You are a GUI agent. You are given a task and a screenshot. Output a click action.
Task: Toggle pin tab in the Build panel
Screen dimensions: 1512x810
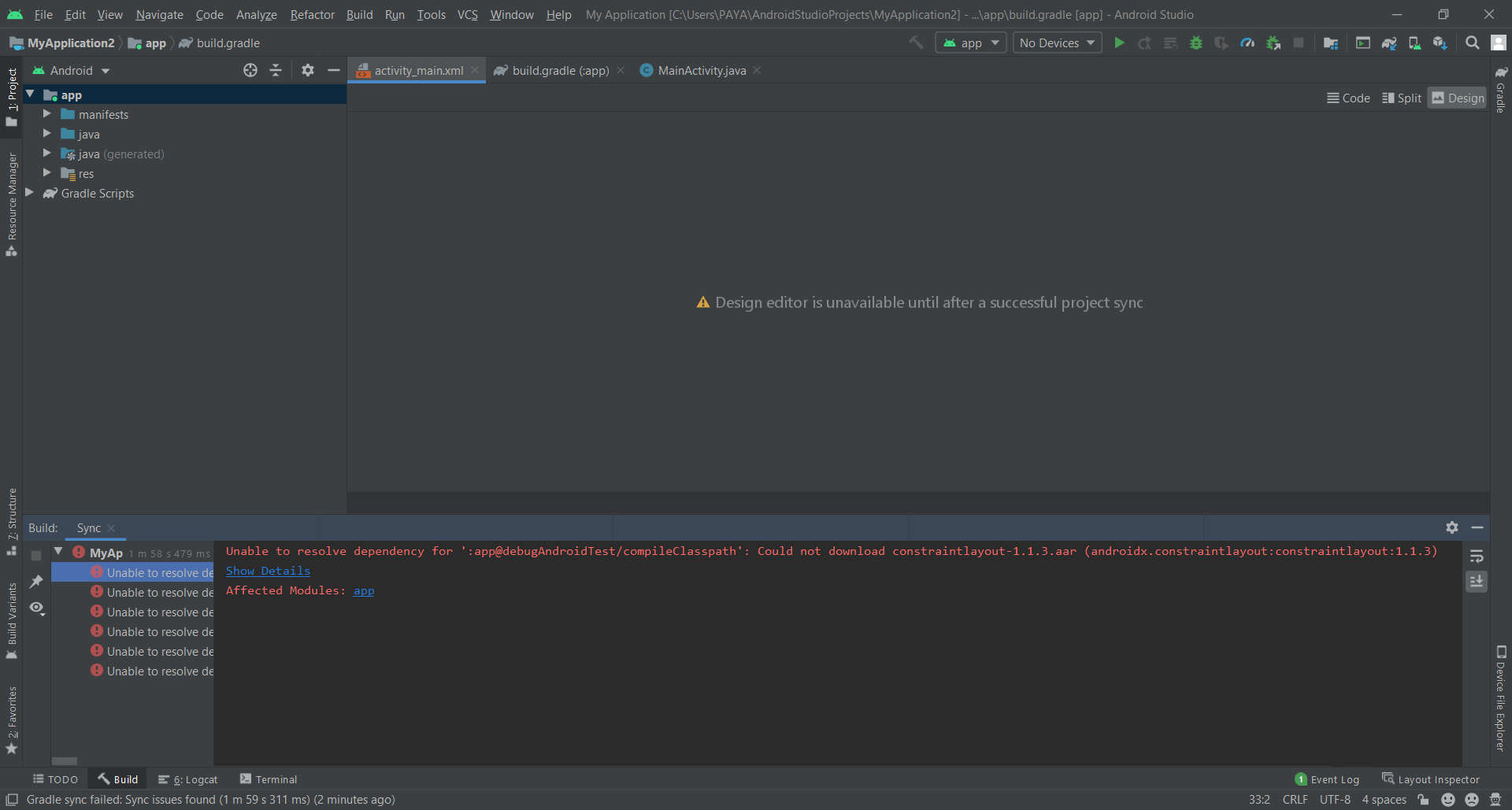[x=36, y=582]
